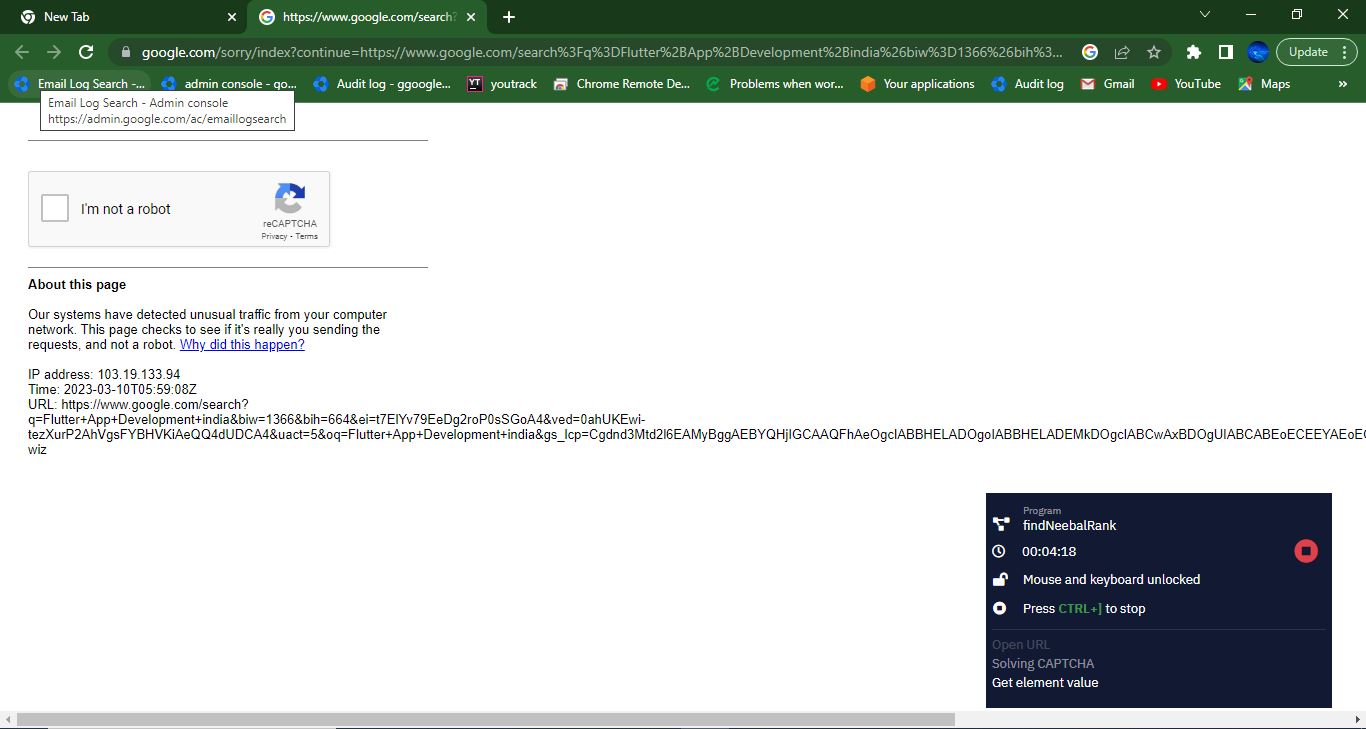
Task: Bookmark this page with the star icon
Action: pyautogui.click(x=1154, y=52)
